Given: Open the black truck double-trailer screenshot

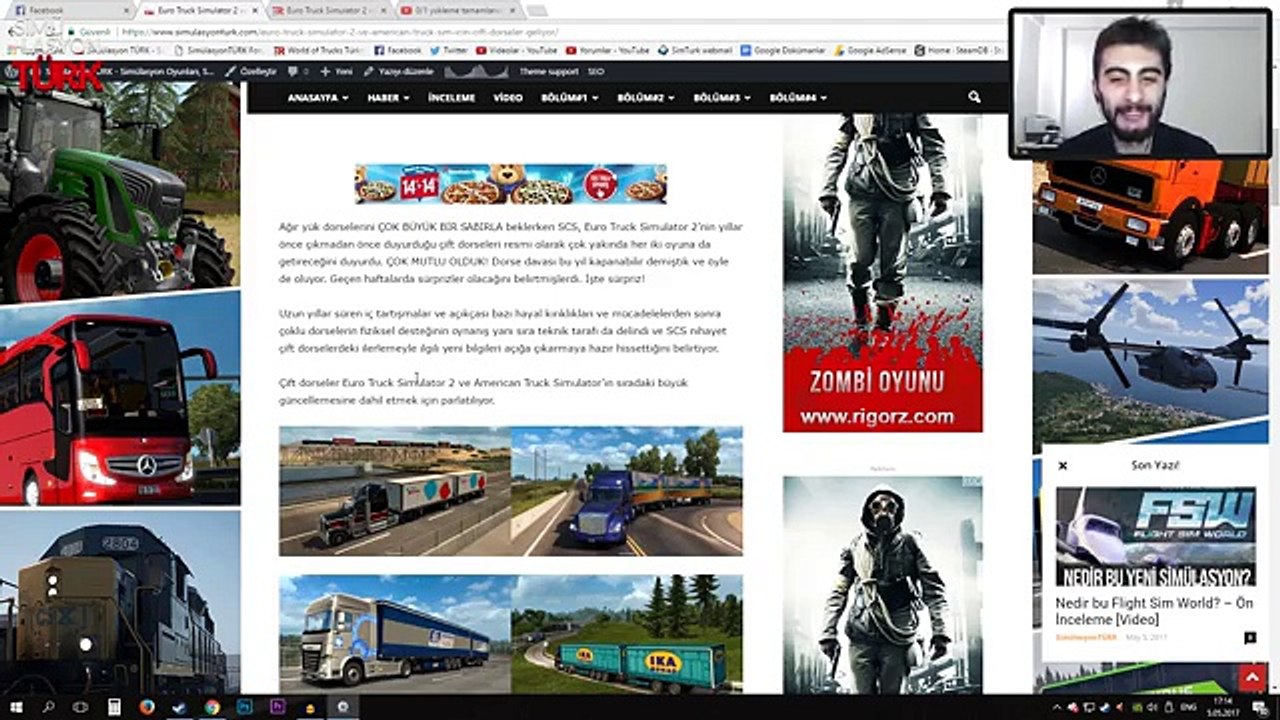Looking at the screenshot, I should 395,491.
